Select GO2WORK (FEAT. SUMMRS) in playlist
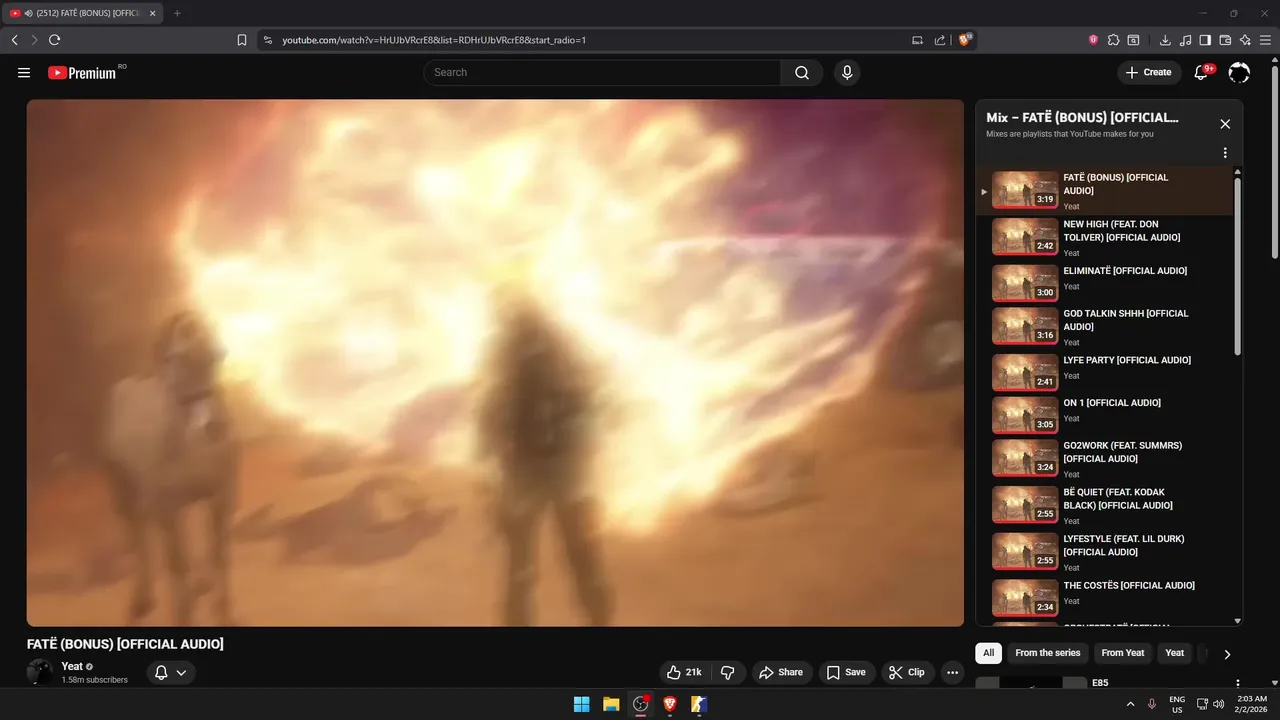The height and width of the screenshot is (720, 1280). click(x=1105, y=459)
